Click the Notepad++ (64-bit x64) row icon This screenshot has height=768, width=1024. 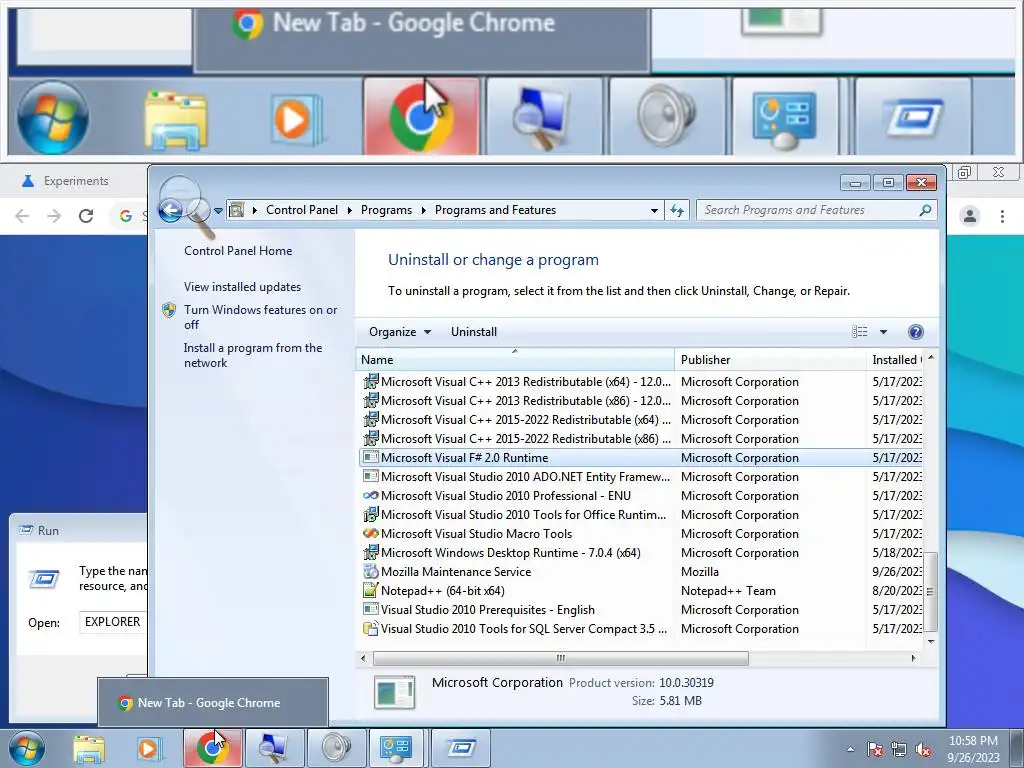pos(370,590)
